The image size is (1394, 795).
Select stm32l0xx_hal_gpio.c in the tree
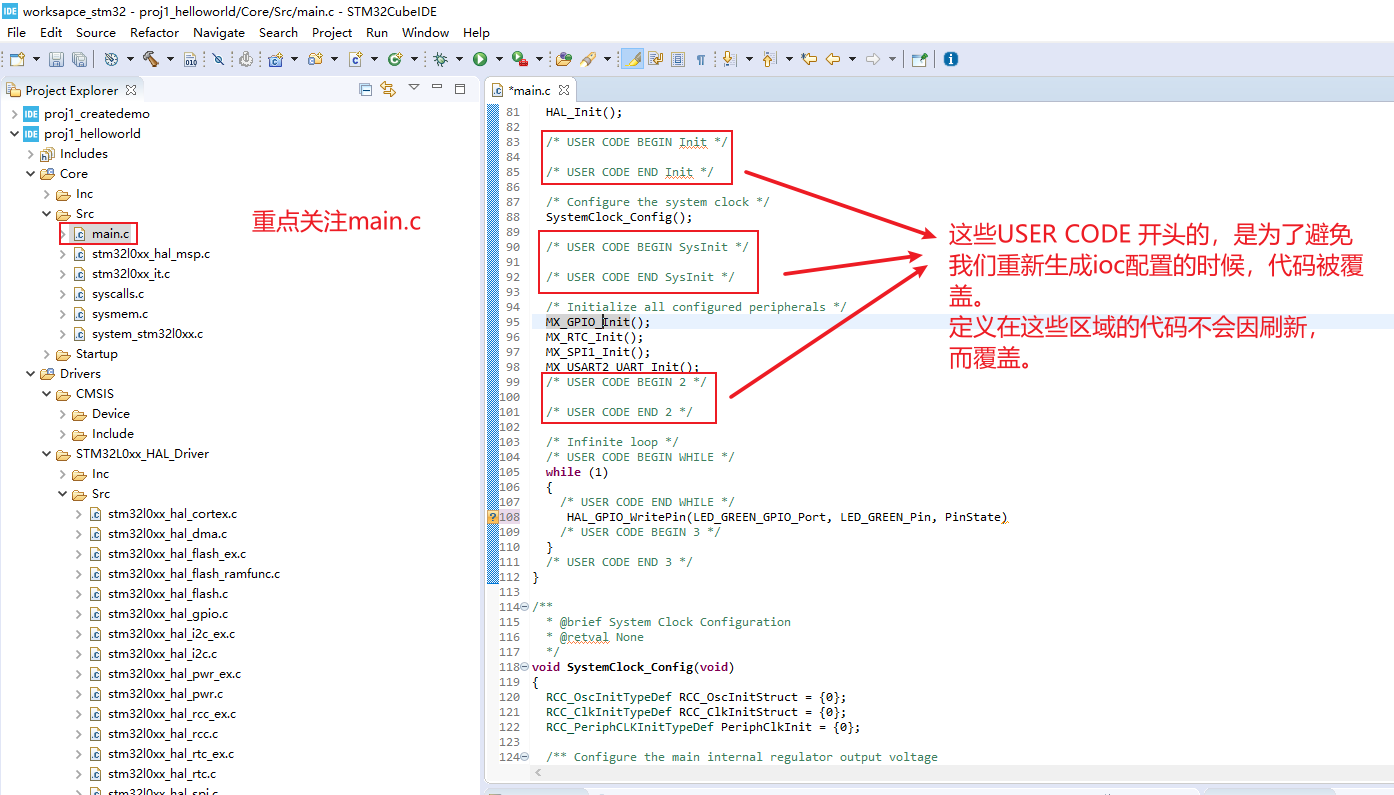(167, 614)
